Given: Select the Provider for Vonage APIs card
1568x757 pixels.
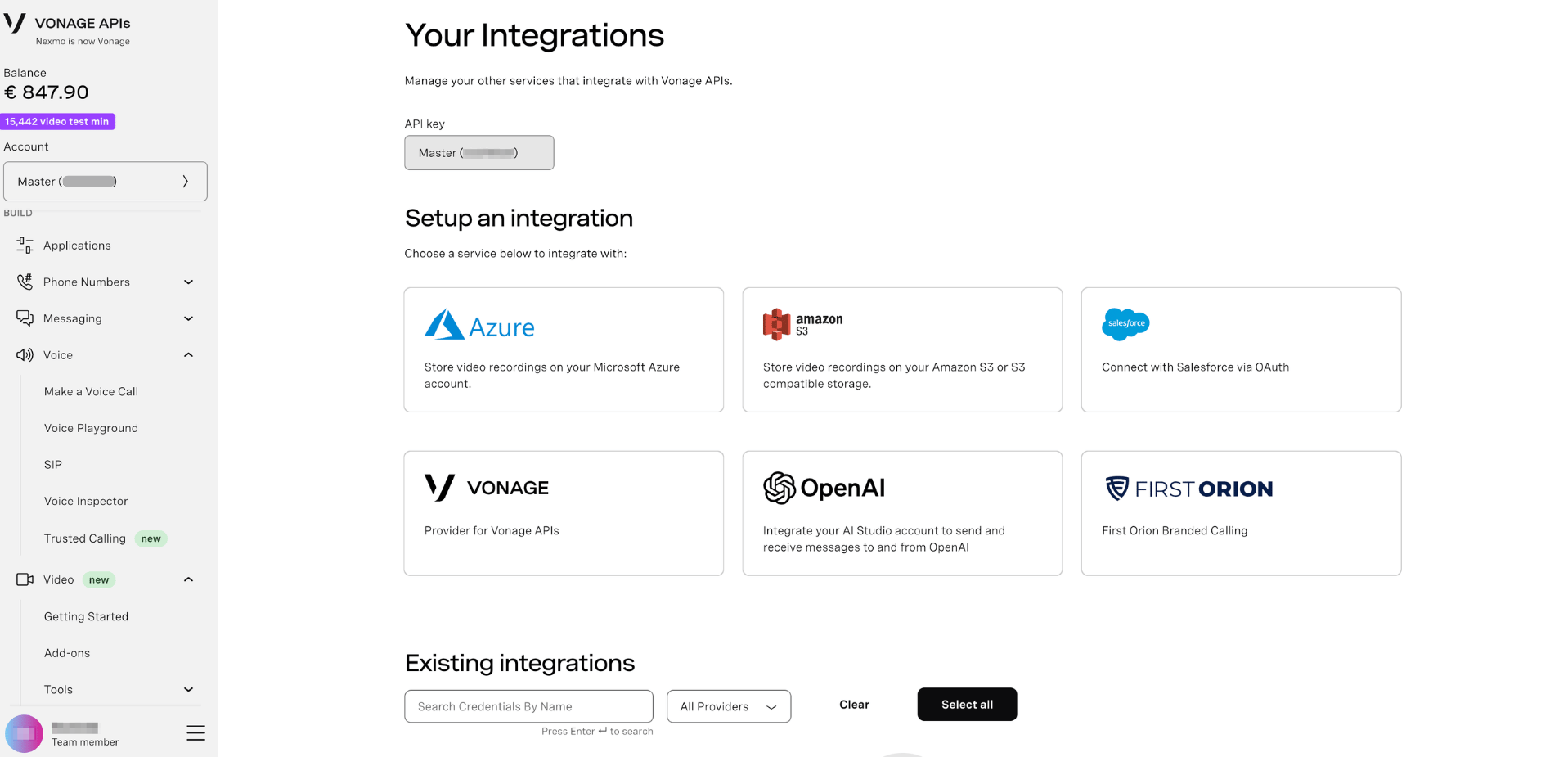Looking at the screenshot, I should click(564, 513).
